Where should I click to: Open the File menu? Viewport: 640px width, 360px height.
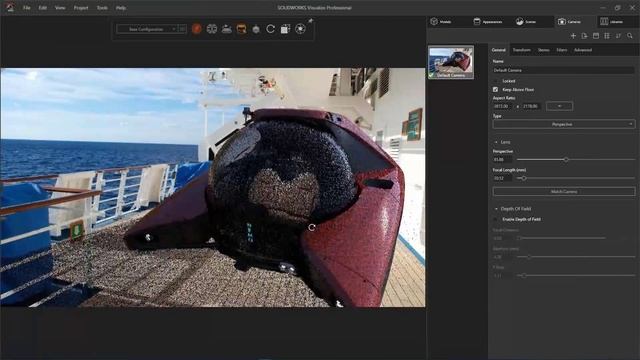pyautogui.click(x=27, y=8)
